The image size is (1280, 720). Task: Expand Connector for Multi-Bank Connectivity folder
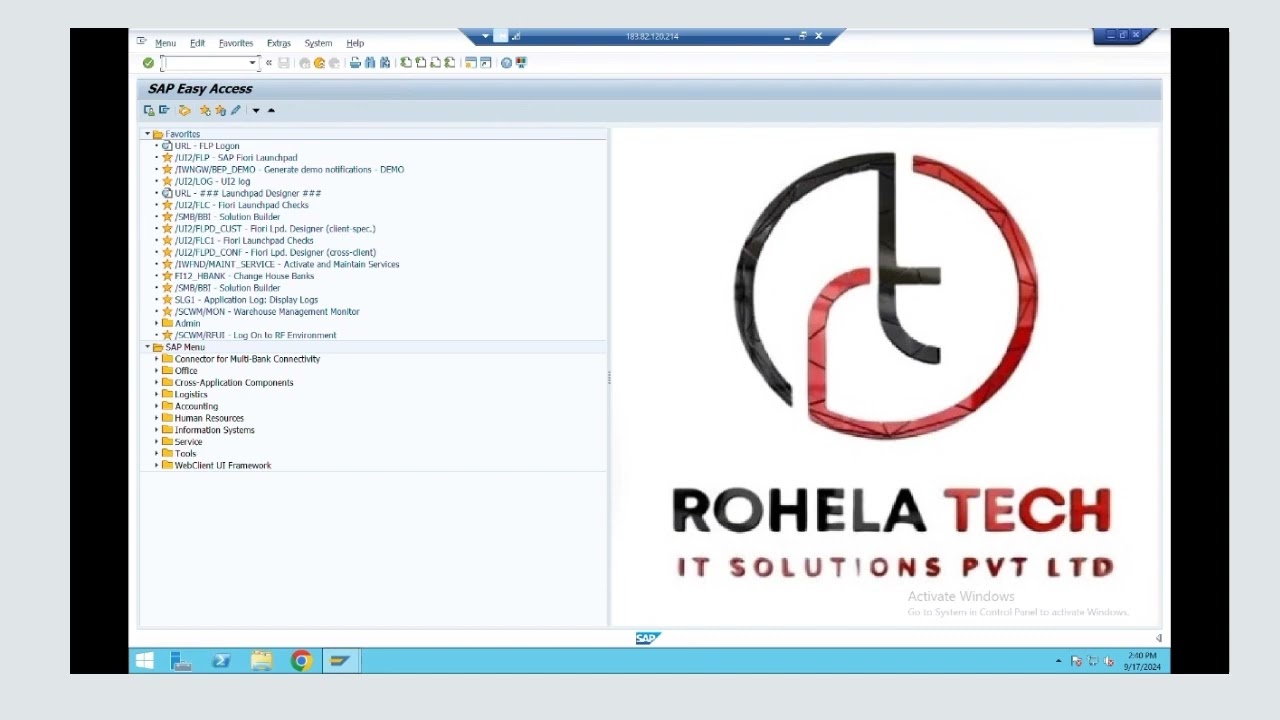[157, 359]
